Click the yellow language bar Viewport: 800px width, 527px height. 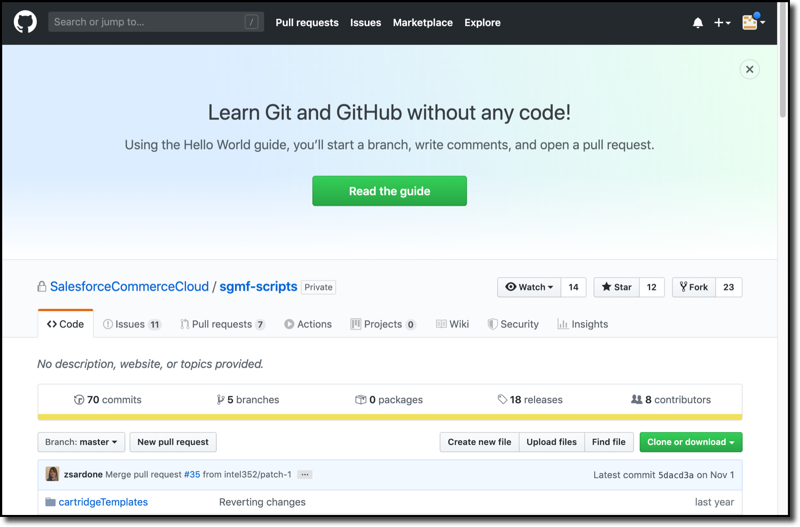(x=390, y=417)
